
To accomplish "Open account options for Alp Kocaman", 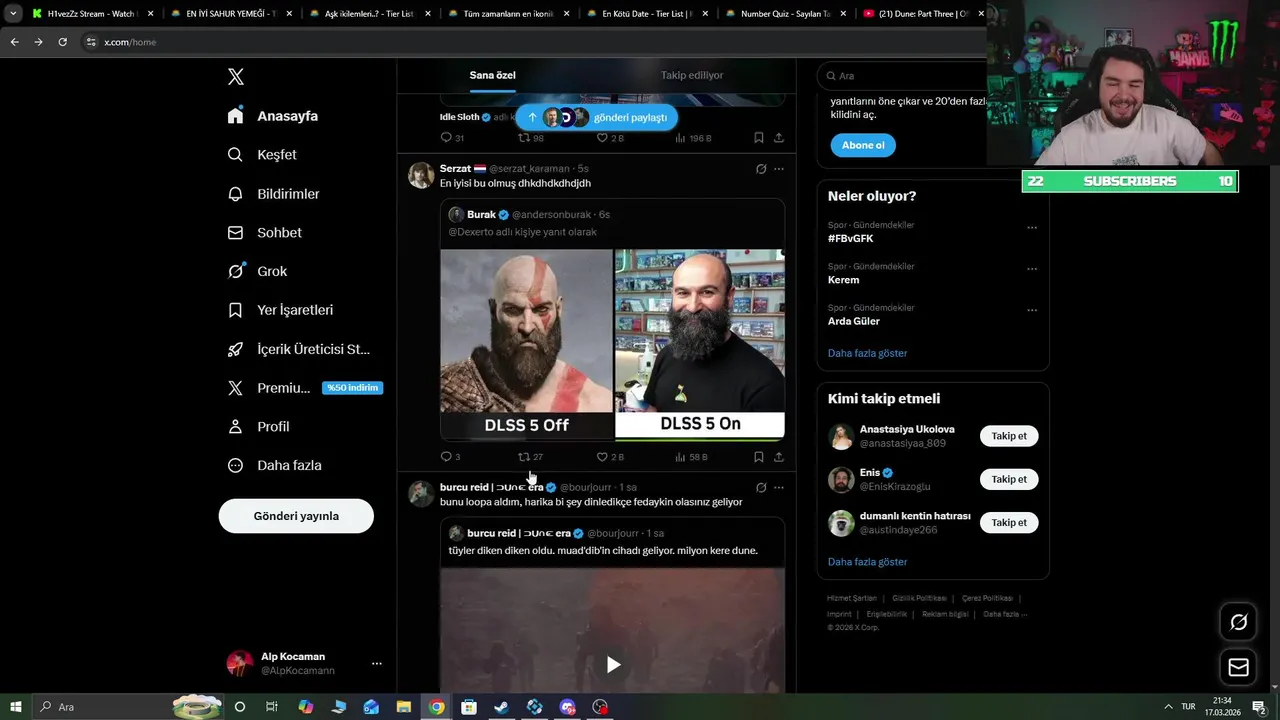I will pos(376,663).
